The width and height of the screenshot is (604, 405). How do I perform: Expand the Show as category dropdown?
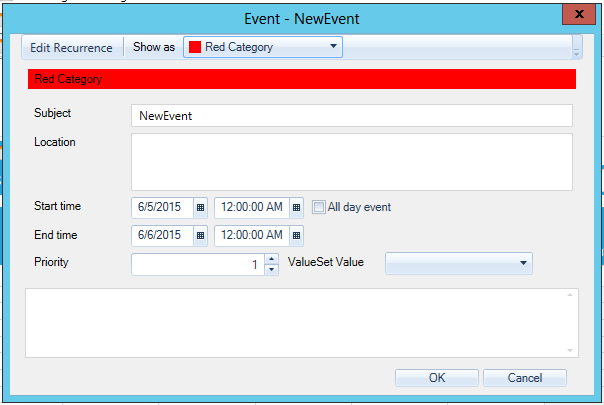click(x=333, y=46)
